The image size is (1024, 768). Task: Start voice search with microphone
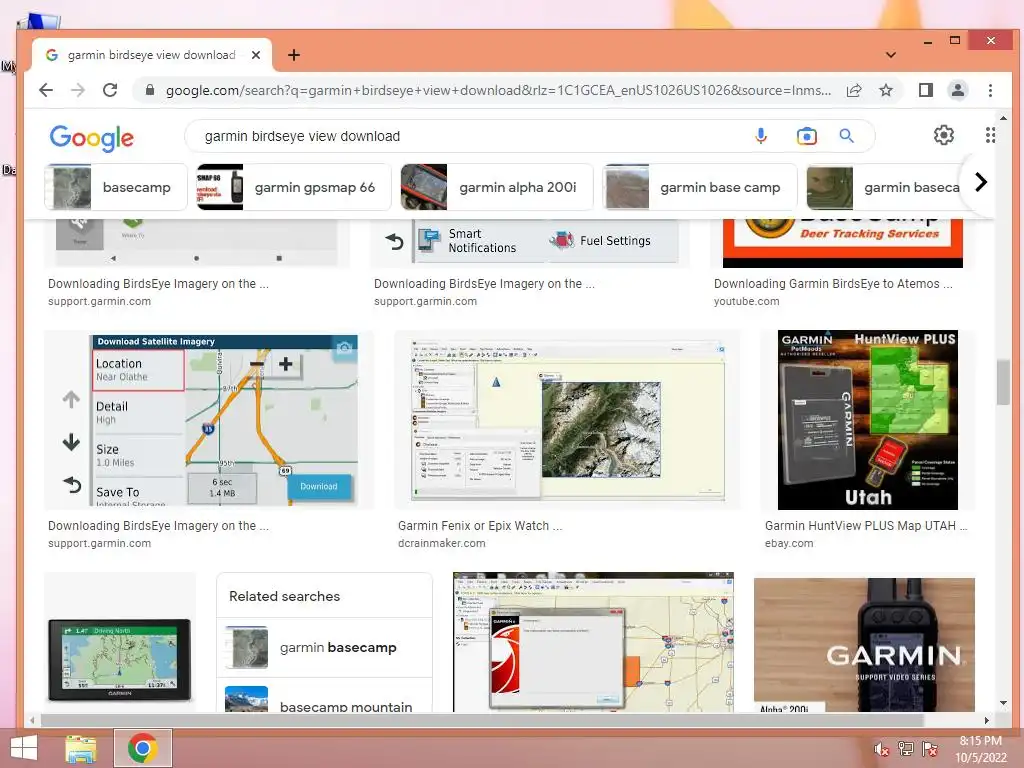tap(761, 136)
